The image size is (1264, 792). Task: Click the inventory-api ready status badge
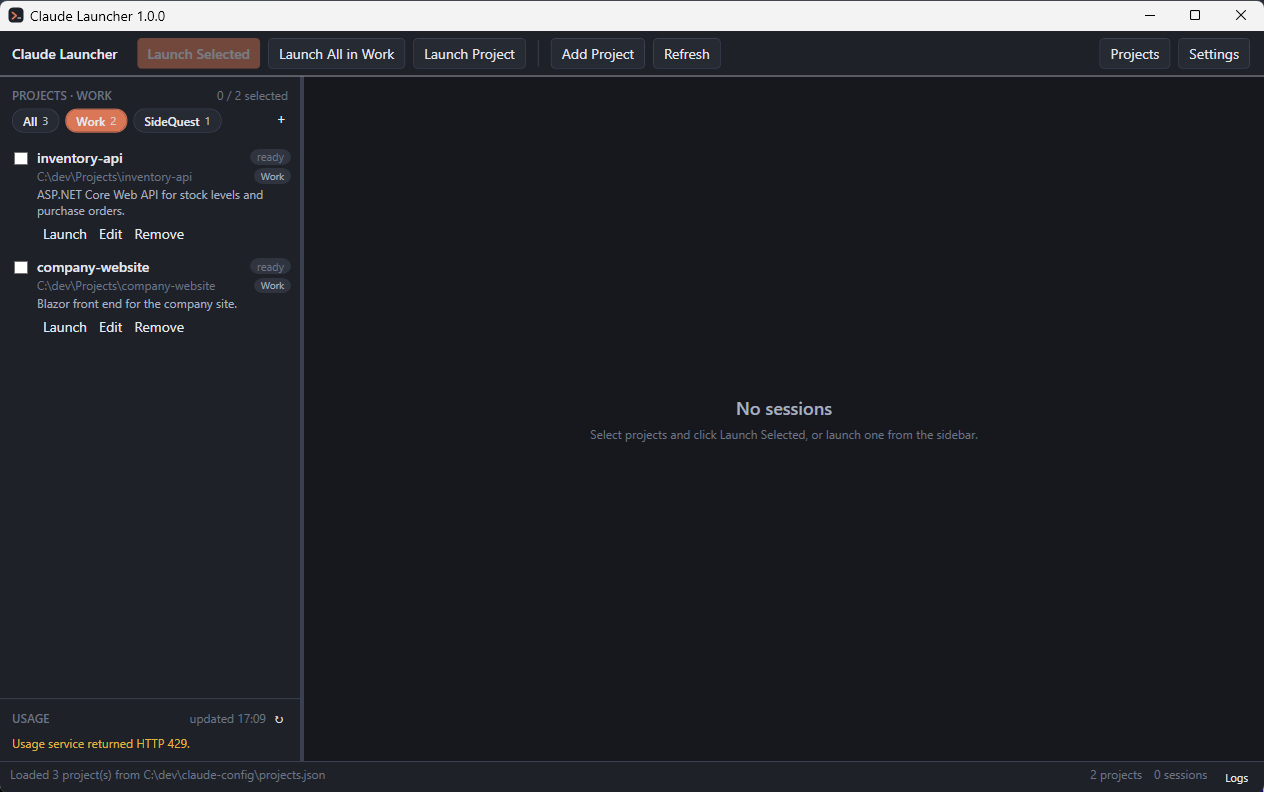pos(270,157)
